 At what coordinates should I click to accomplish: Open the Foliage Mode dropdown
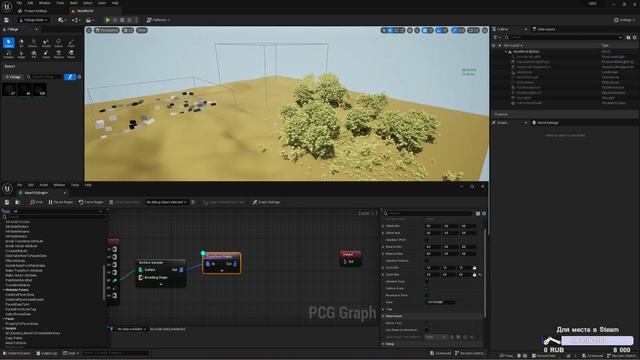coord(33,20)
